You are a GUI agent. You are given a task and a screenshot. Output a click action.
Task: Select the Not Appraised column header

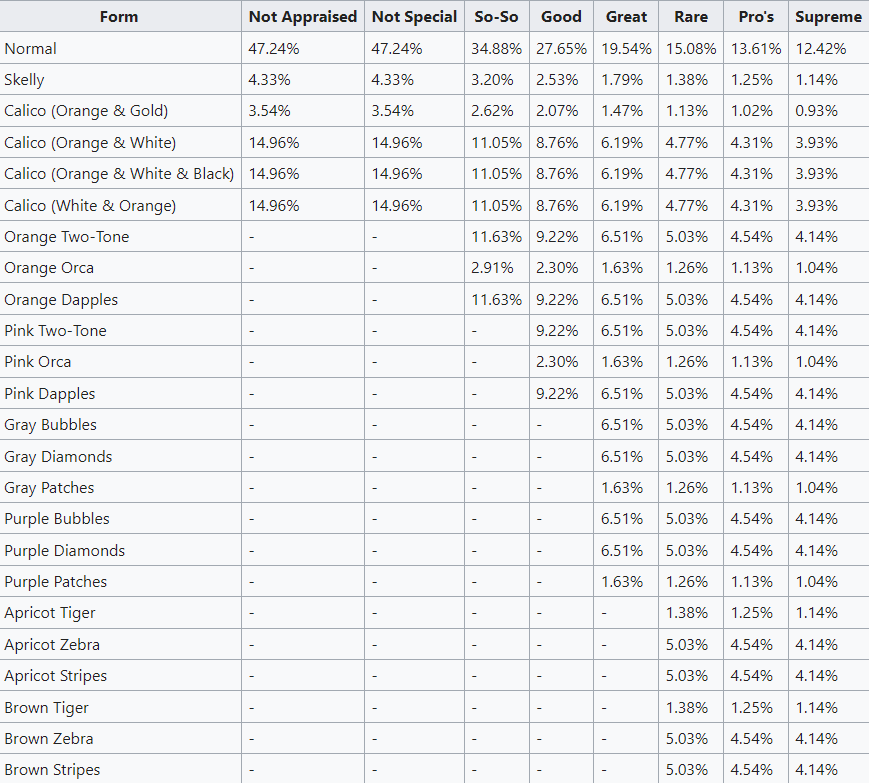(x=303, y=17)
